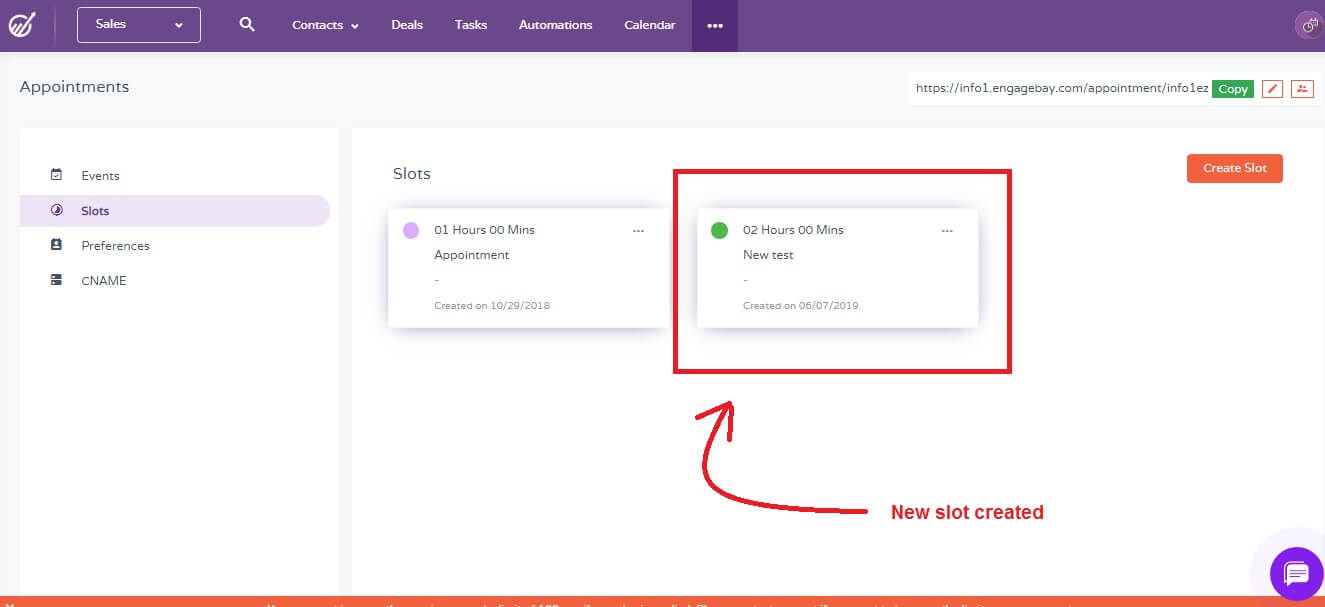Open the search magnifier icon
1325x607 pixels.
click(x=247, y=25)
